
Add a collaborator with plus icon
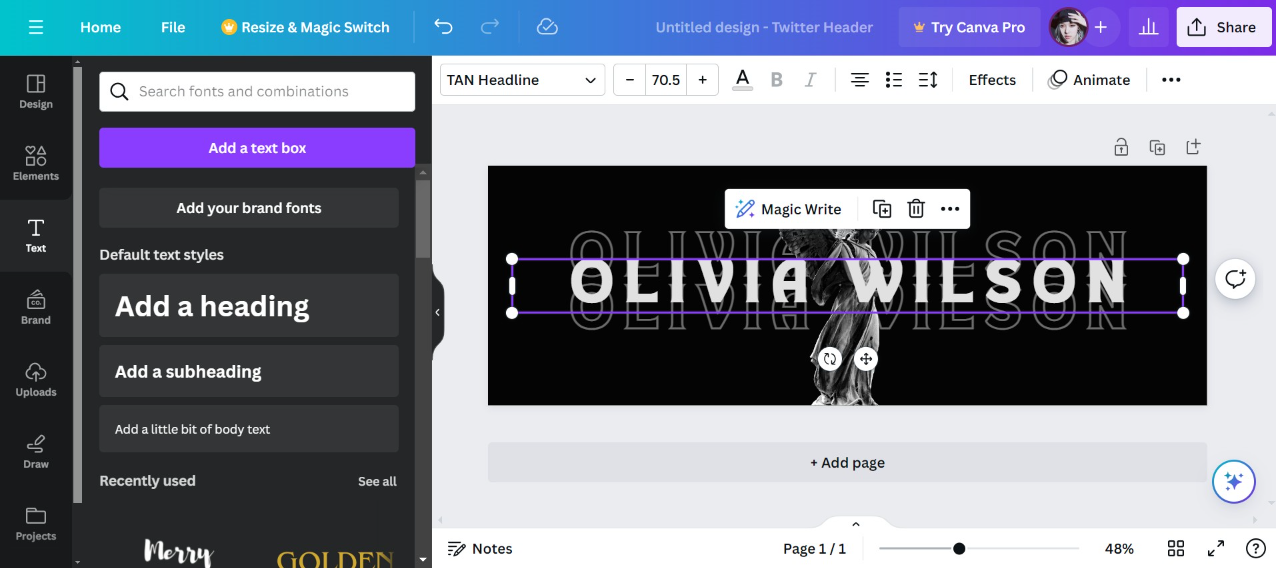pos(1101,27)
